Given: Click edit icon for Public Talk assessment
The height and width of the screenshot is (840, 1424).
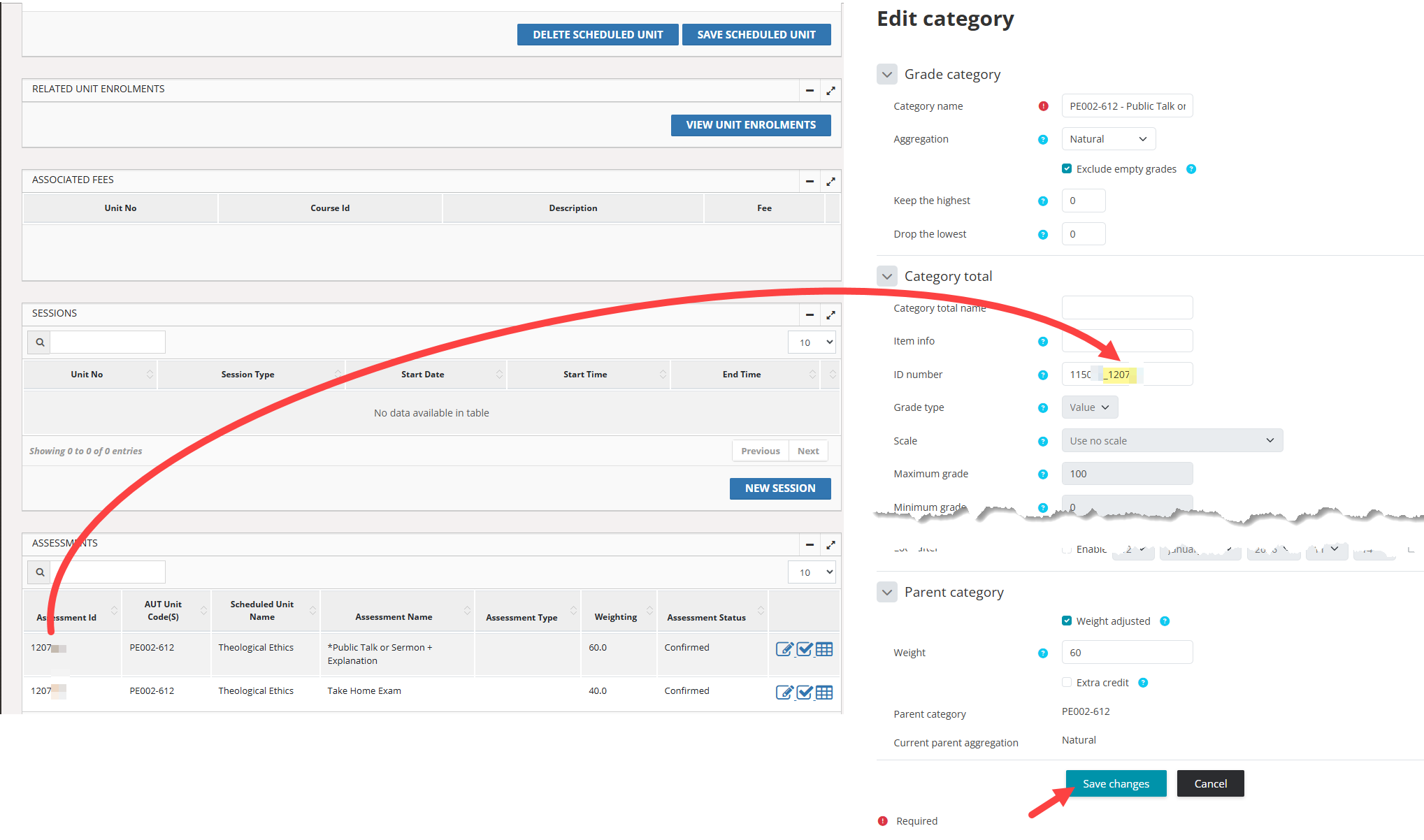Looking at the screenshot, I should pyautogui.click(x=784, y=649).
